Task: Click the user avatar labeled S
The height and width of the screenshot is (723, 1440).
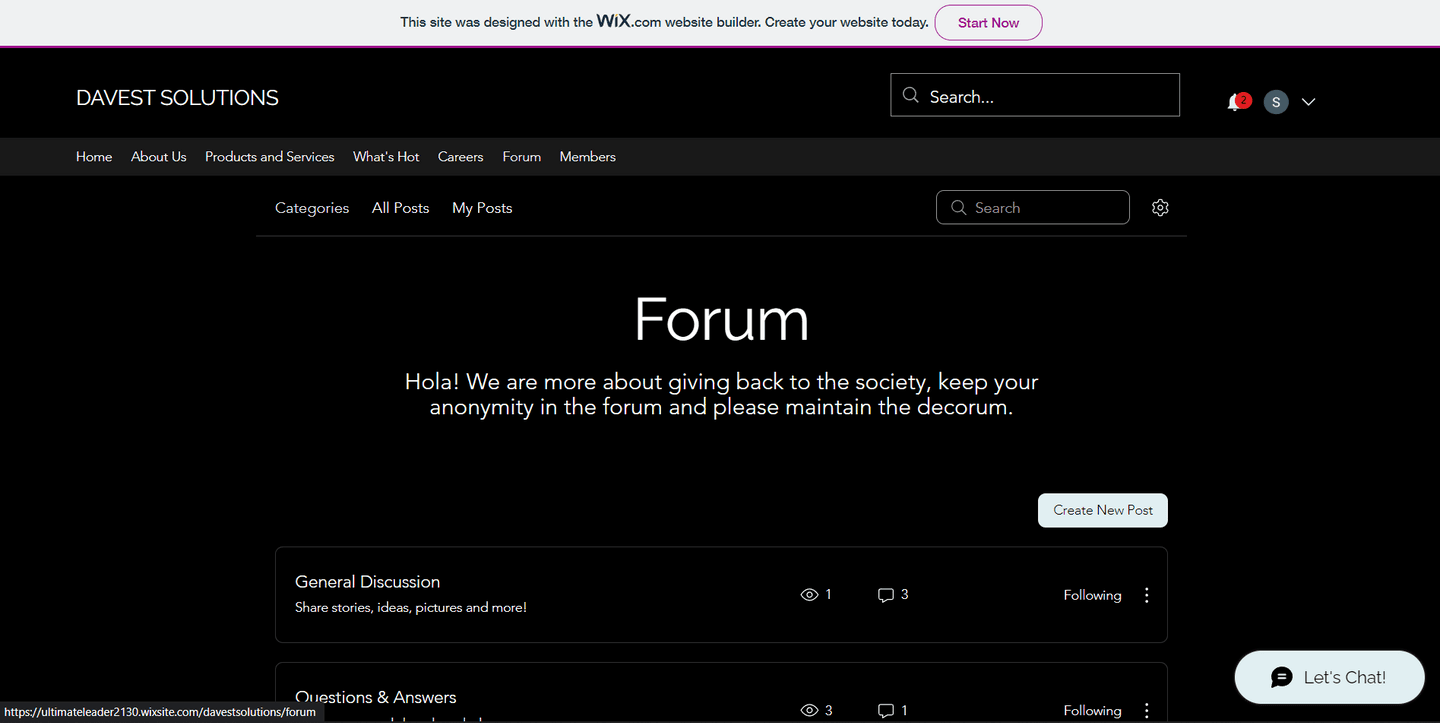Action: [1276, 102]
